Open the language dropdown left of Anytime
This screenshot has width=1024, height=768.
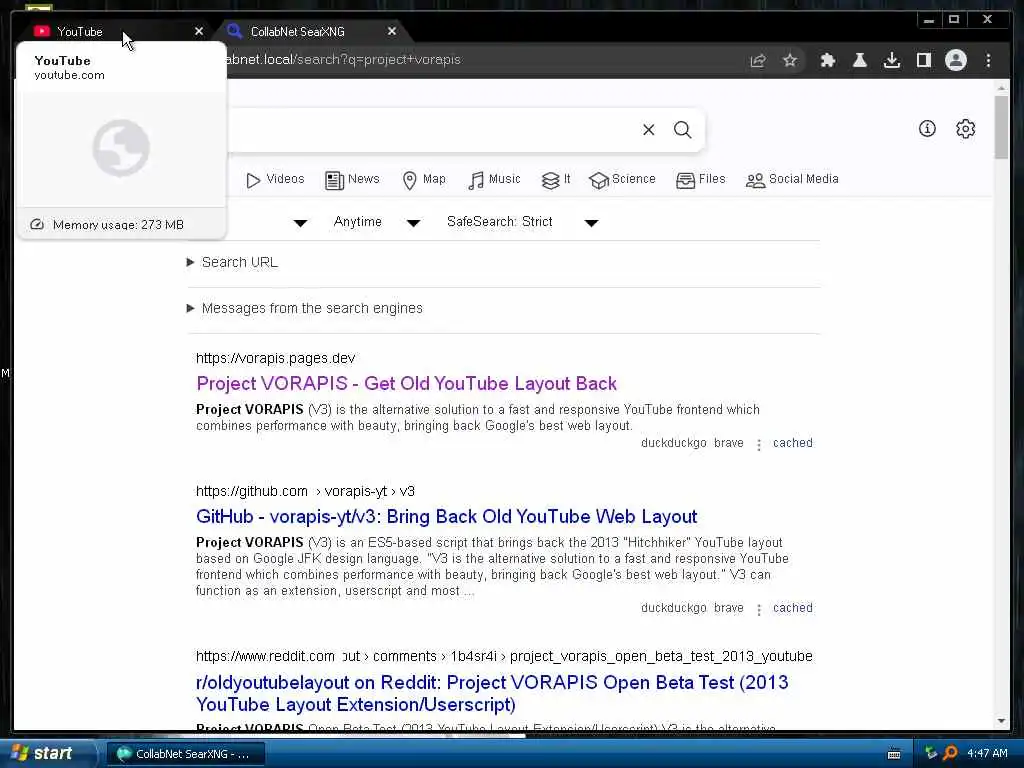click(299, 223)
